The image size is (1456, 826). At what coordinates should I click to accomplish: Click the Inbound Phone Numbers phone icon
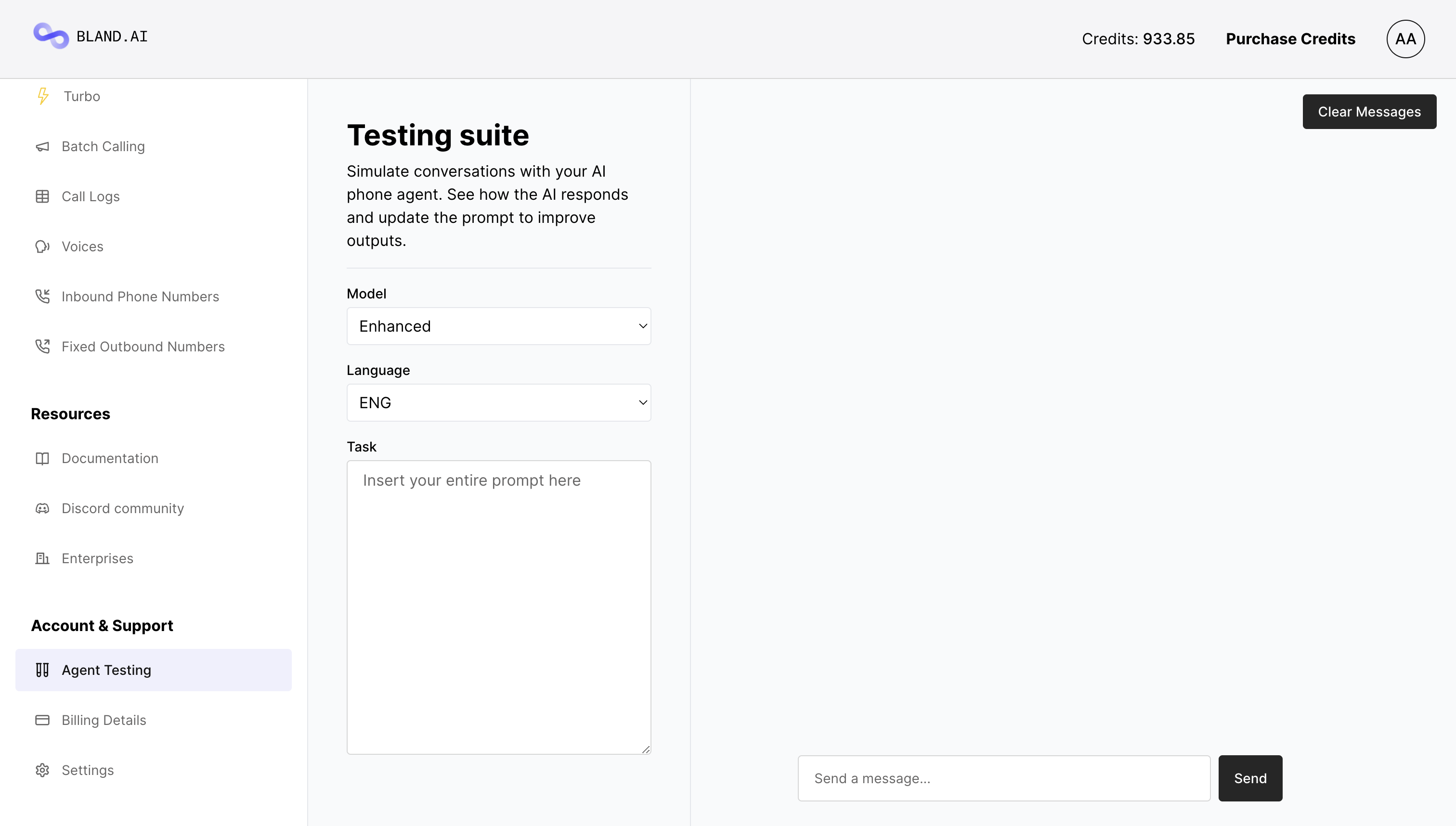coord(42,296)
